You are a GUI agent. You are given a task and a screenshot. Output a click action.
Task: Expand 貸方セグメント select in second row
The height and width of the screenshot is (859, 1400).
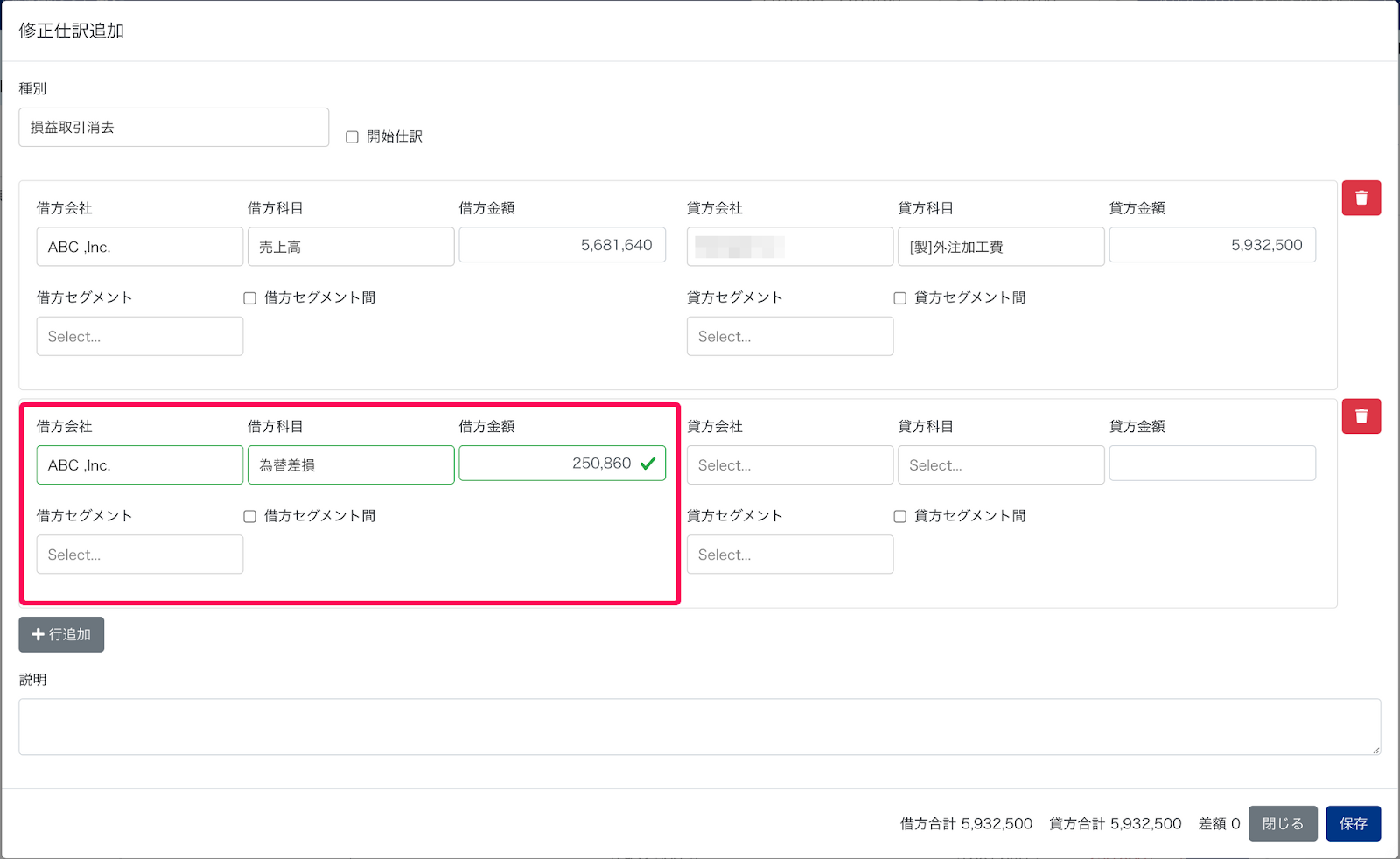pyautogui.click(x=789, y=555)
